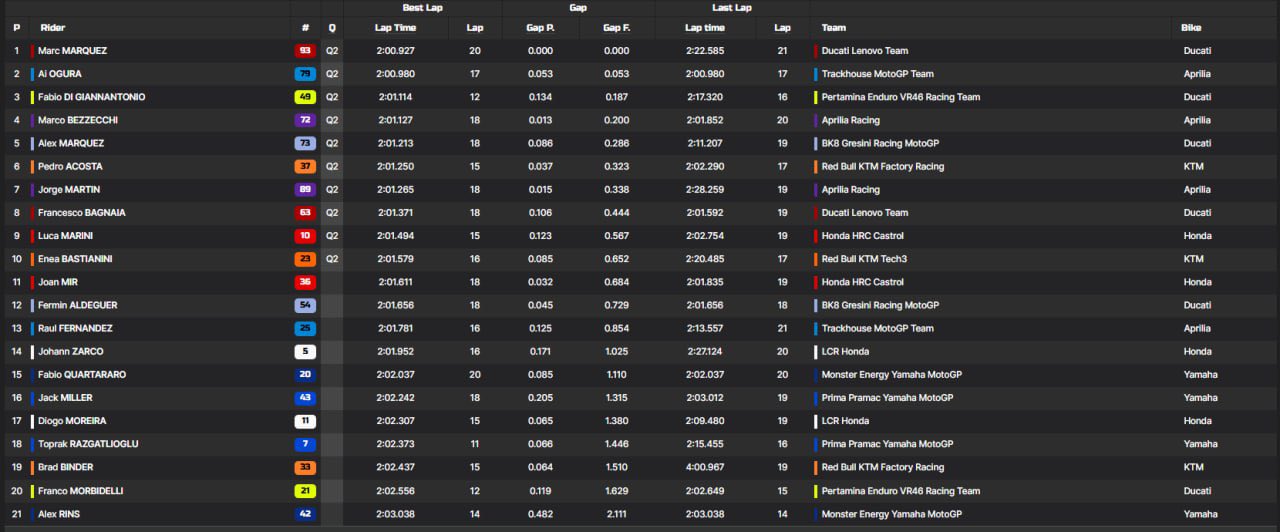This screenshot has height=532, width=1280.
Task: Click the Q2 badge in Pedro Acosta's row
Action: (x=332, y=167)
